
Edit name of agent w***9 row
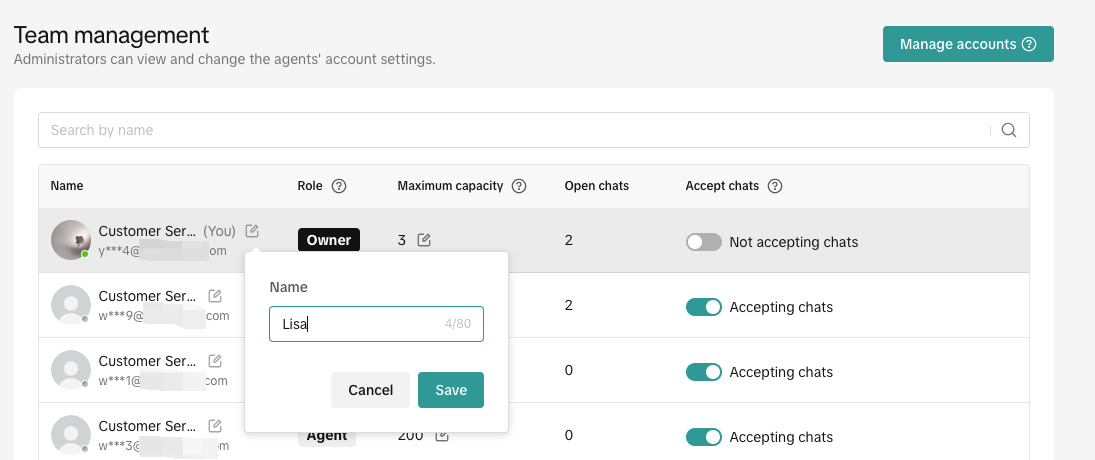tap(215, 296)
